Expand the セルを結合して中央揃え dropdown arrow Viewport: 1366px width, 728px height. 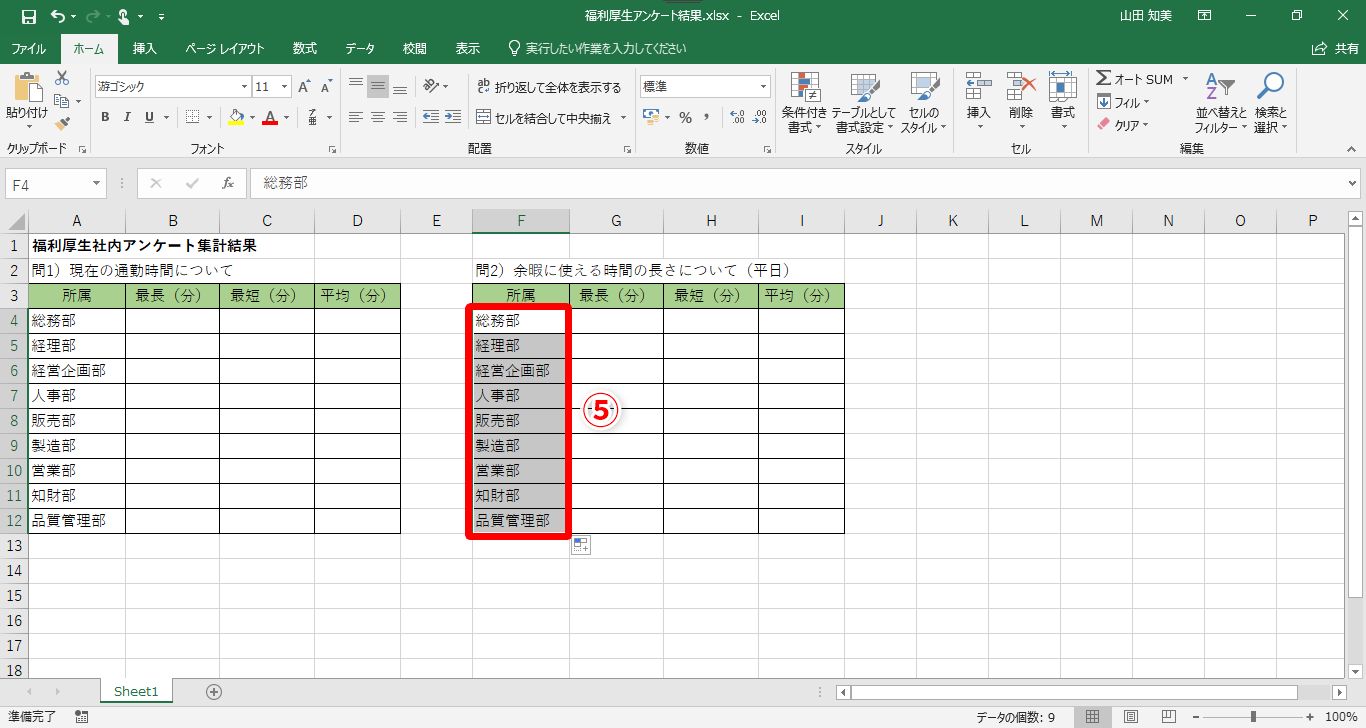(623, 117)
